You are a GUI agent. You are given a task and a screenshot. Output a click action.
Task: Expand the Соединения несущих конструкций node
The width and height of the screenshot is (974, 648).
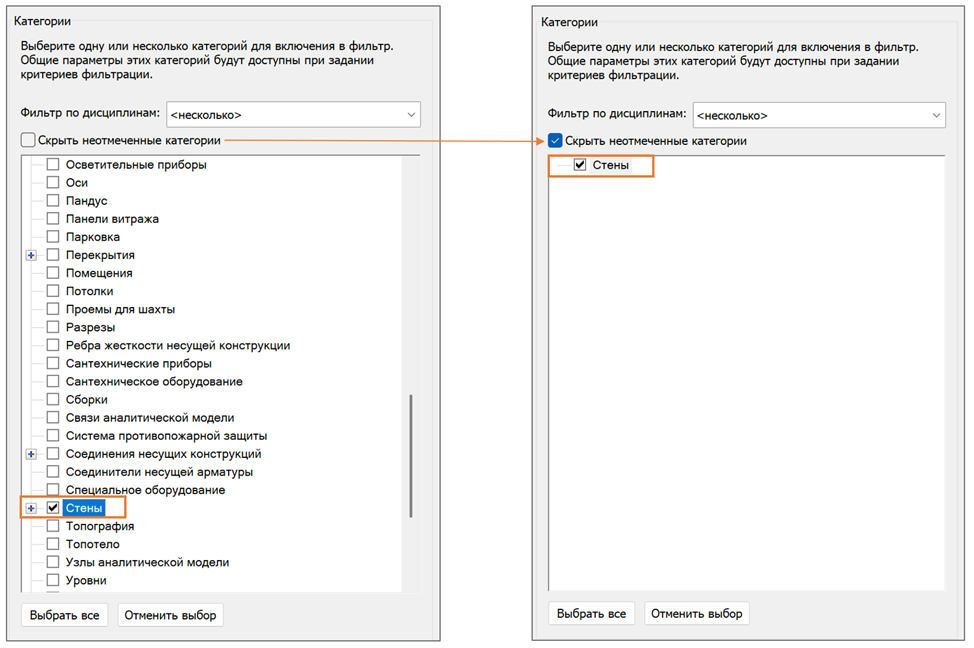point(31,454)
